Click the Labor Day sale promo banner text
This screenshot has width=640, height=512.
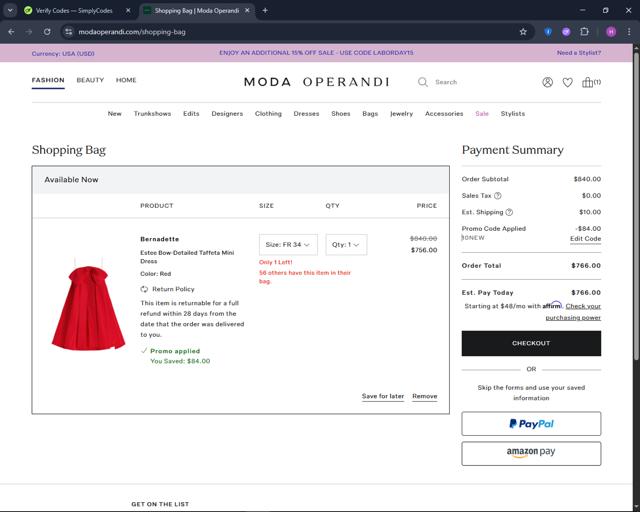click(316, 53)
